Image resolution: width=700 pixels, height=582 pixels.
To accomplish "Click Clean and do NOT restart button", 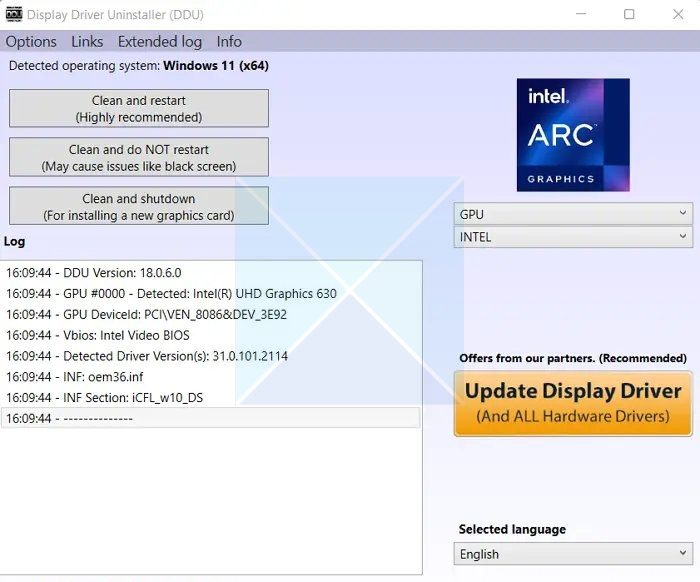I will pyautogui.click(x=139, y=157).
